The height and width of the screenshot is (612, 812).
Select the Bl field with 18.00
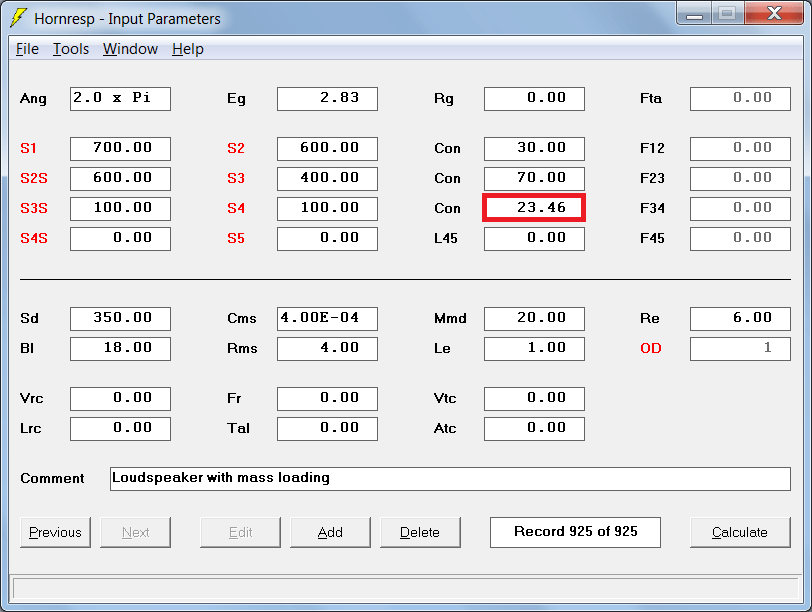(120, 349)
